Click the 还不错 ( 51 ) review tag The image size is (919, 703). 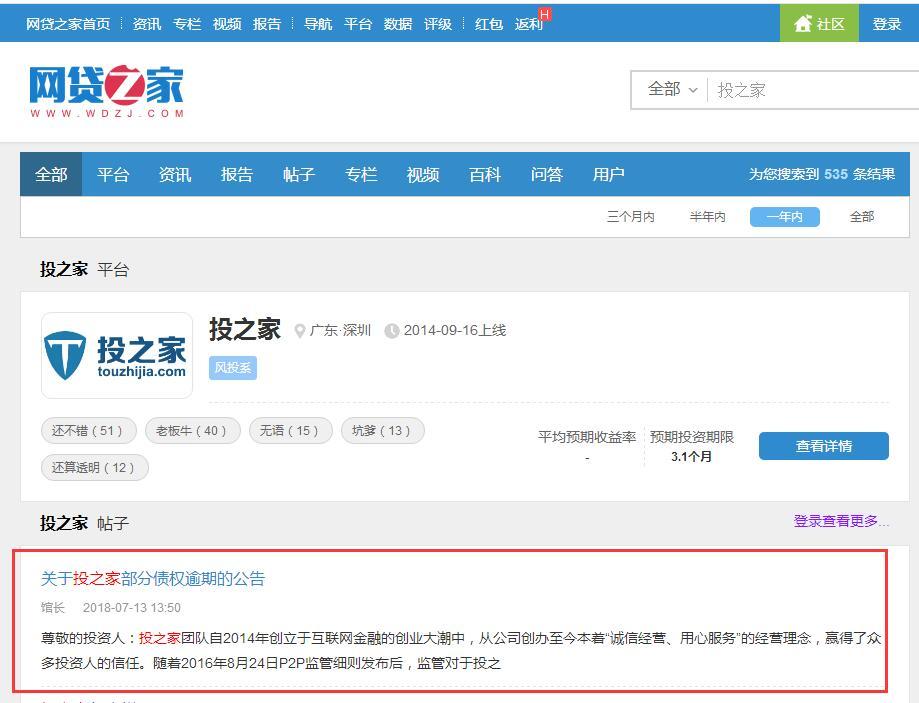[89, 431]
